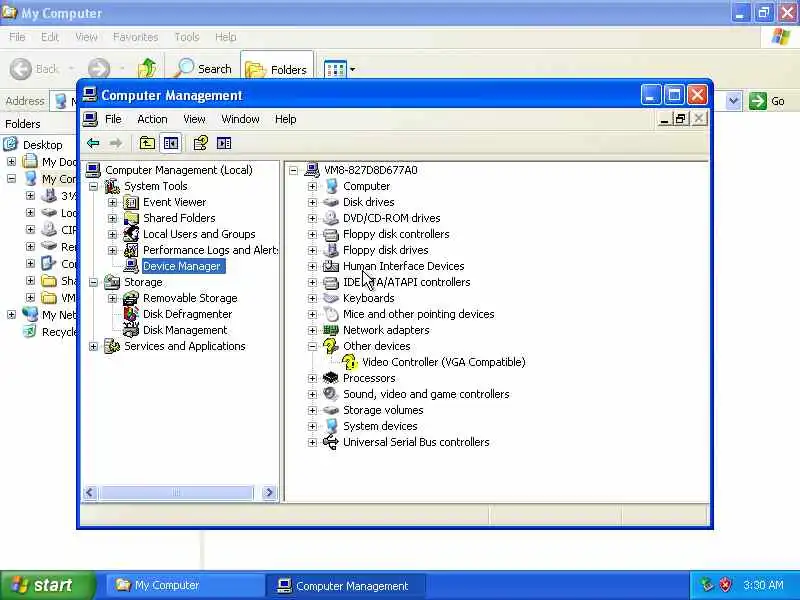Select the Performance Logs and Alerts icon
Image resolution: width=800 pixels, height=600 pixels.
131,250
